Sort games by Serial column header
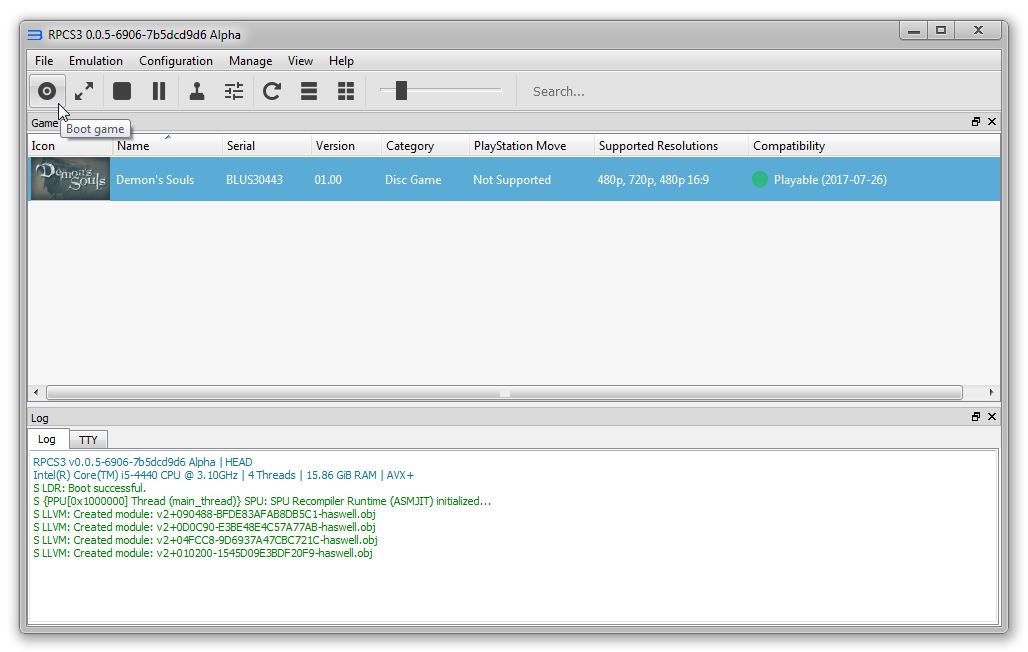 pyautogui.click(x=266, y=146)
